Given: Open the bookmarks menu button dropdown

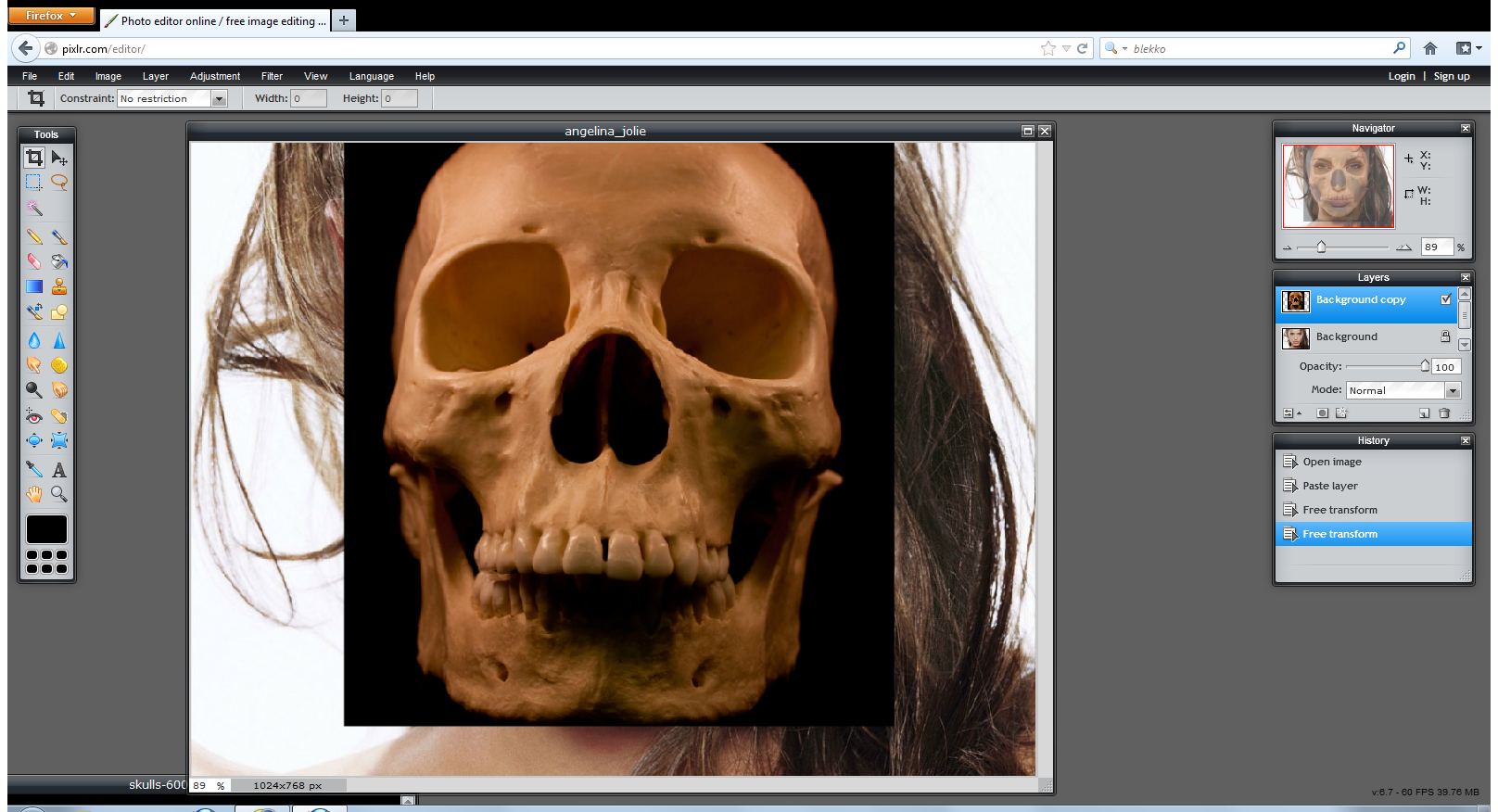Looking at the screenshot, I should (1469, 48).
